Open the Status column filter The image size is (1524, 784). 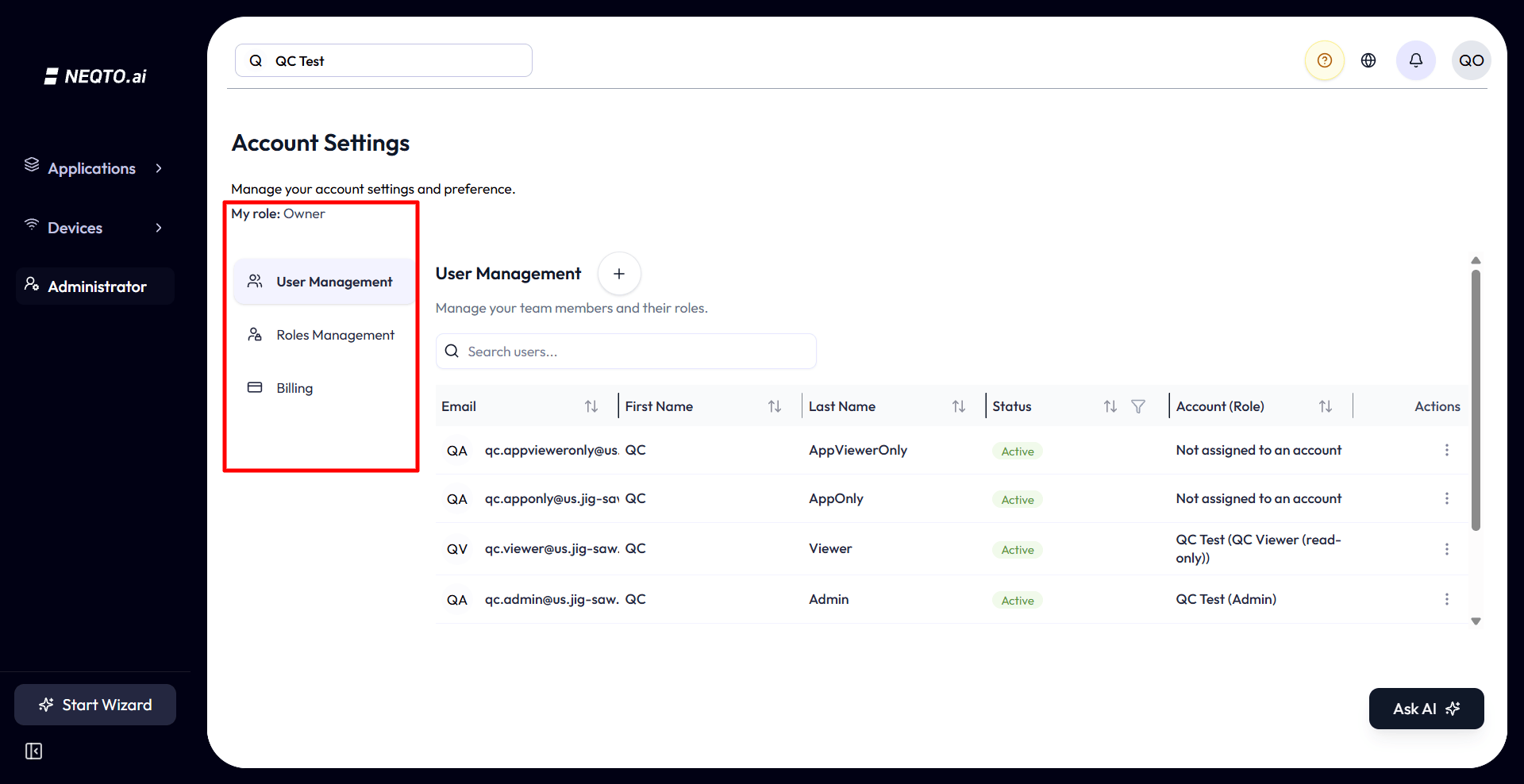(x=1138, y=406)
